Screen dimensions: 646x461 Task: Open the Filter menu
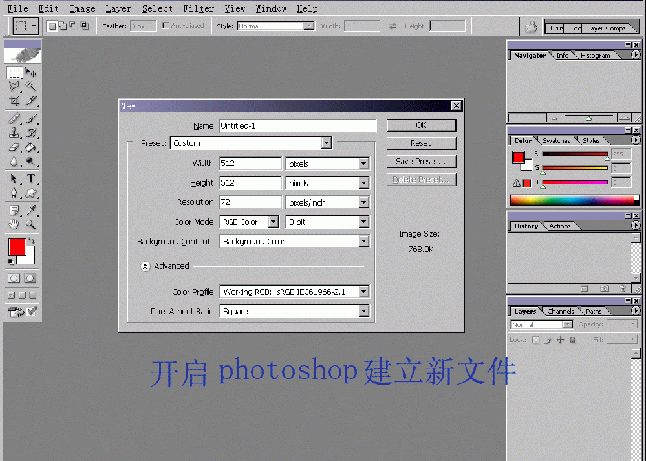point(198,8)
